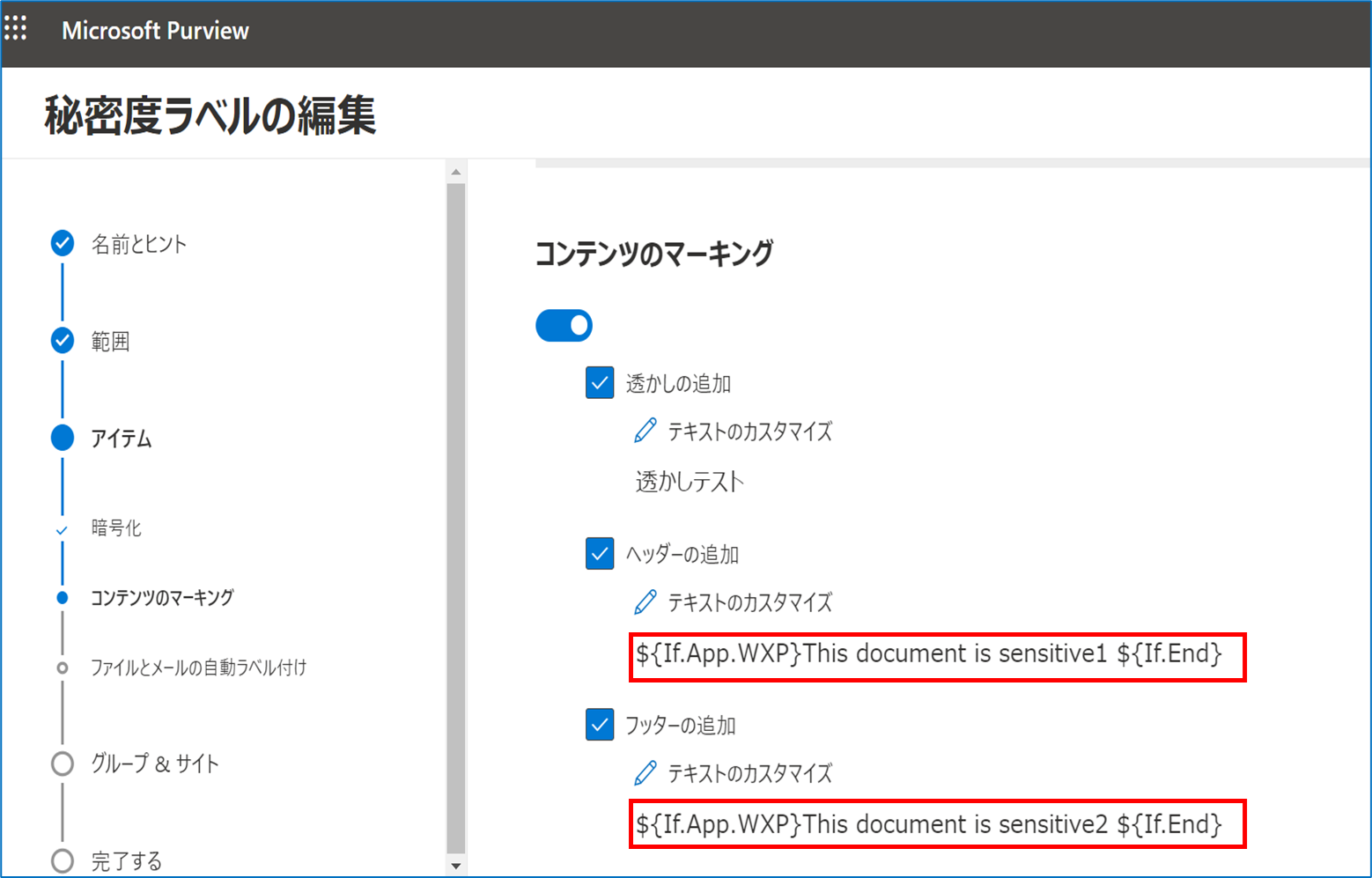The width and height of the screenshot is (1372, 878).
Task: Jump to the グループ & サイト step
Action: 155,764
